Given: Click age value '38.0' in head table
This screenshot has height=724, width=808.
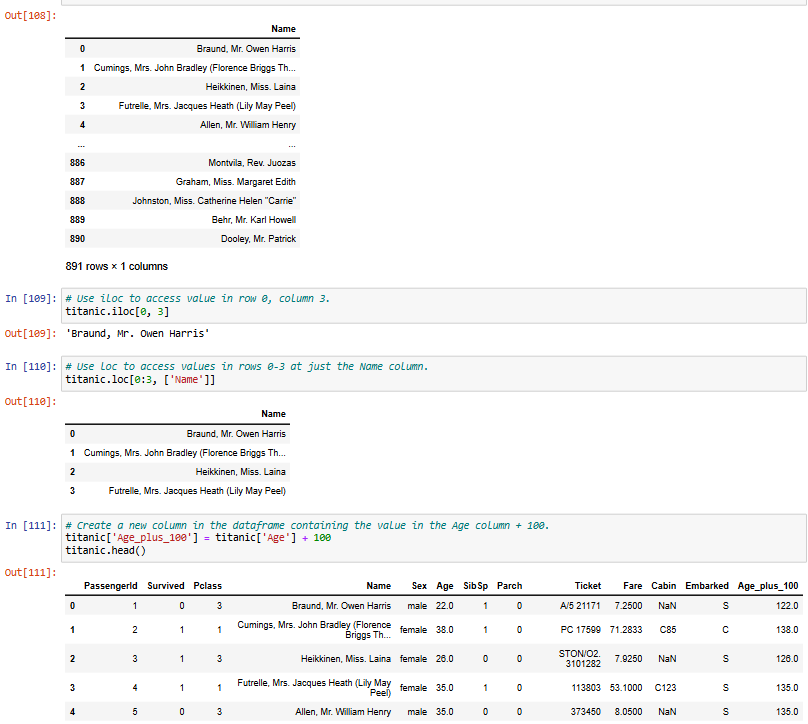Looking at the screenshot, I should tap(444, 630).
